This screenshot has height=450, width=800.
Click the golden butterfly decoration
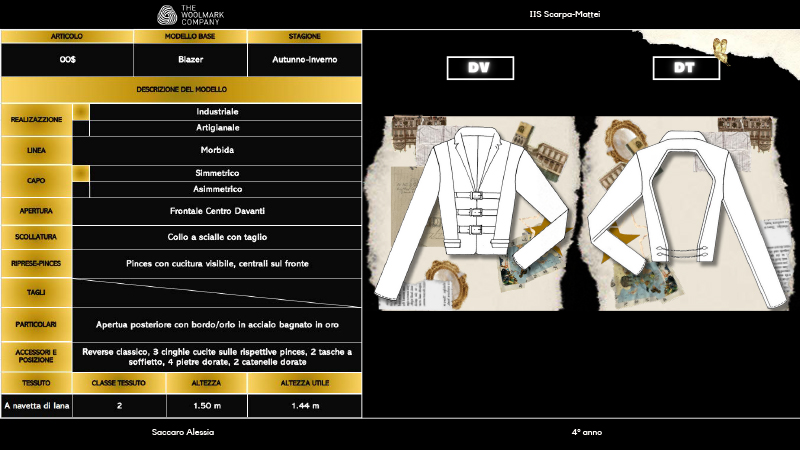click(716, 46)
